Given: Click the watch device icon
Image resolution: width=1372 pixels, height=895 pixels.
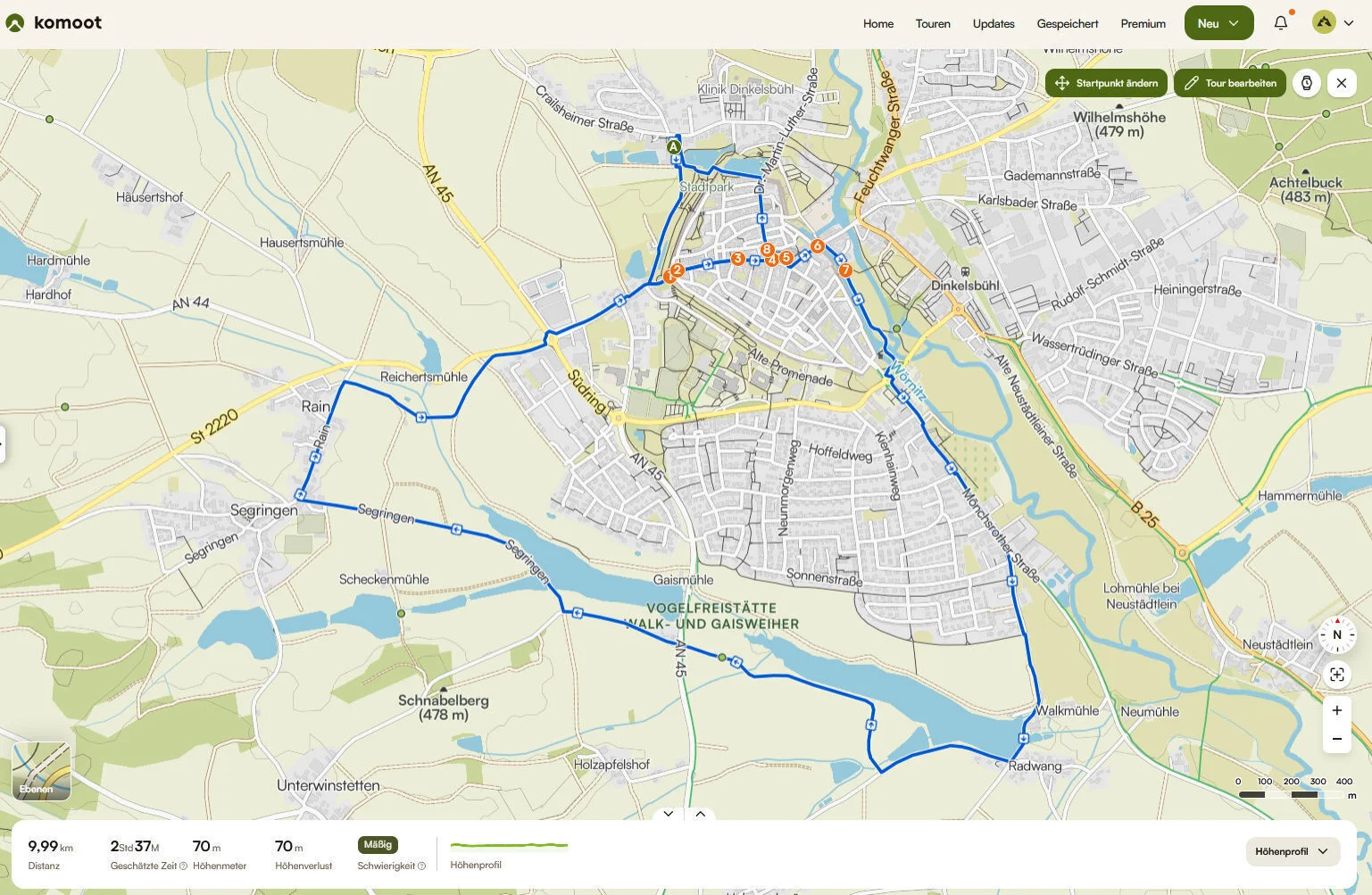Looking at the screenshot, I should [x=1307, y=83].
